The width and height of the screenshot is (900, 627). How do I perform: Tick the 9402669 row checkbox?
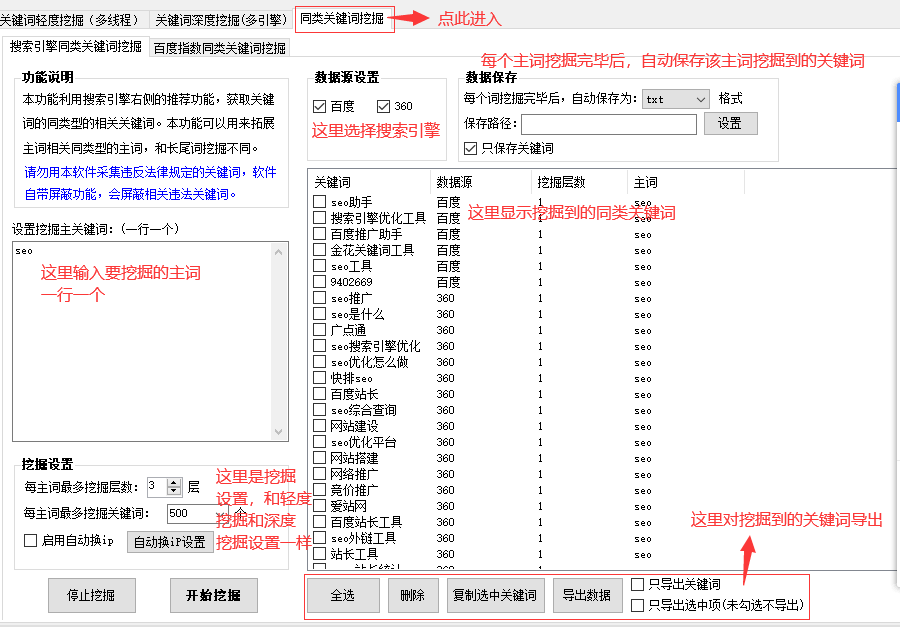click(320, 282)
